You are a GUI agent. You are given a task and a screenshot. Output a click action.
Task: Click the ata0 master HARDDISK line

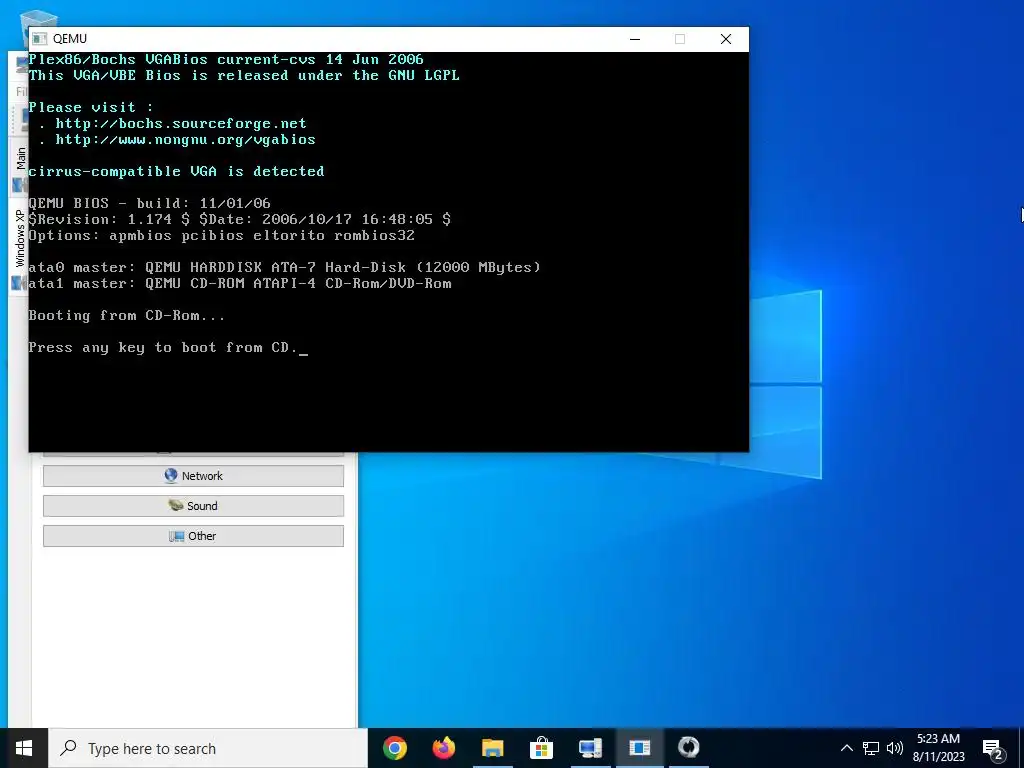pyautogui.click(x=285, y=267)
